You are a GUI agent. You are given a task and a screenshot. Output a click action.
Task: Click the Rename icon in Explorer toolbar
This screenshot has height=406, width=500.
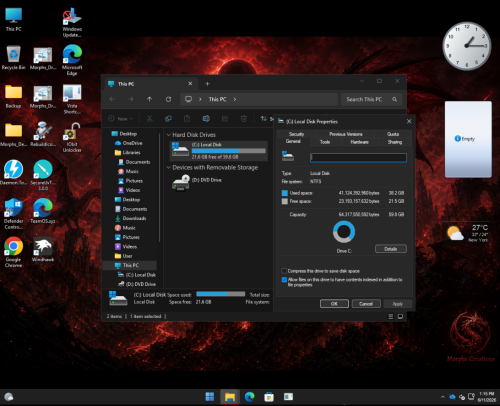(x=206, y=119)
